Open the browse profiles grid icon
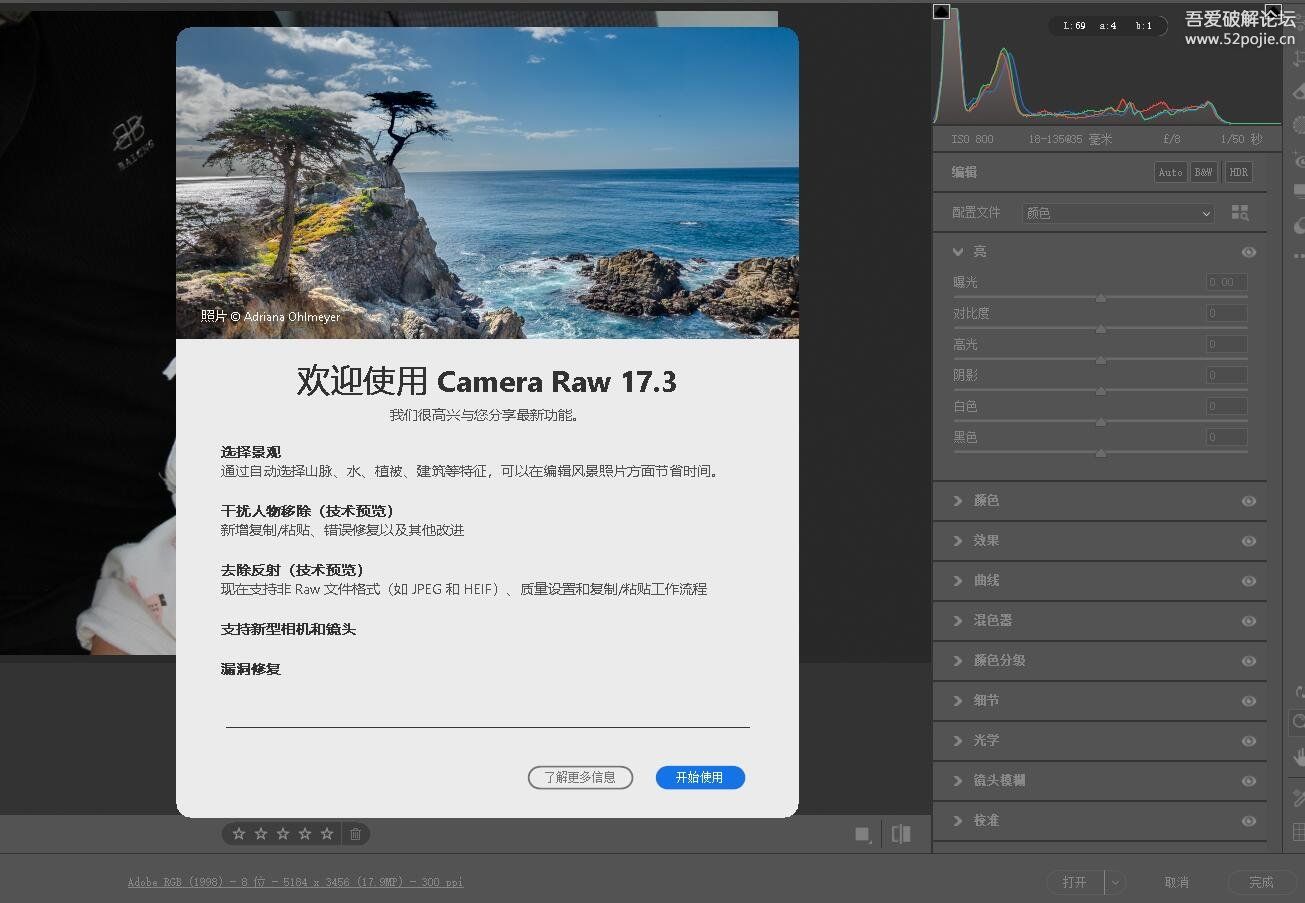 (1240, 213)
